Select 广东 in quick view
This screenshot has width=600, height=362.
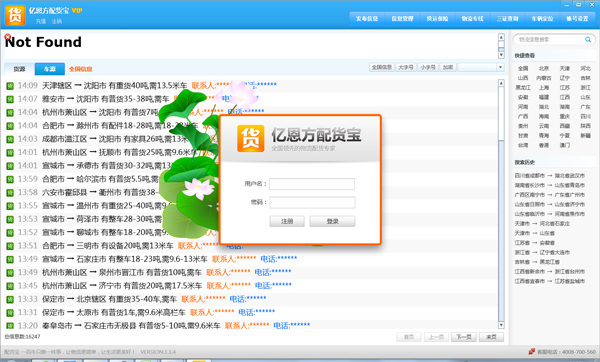585,107
